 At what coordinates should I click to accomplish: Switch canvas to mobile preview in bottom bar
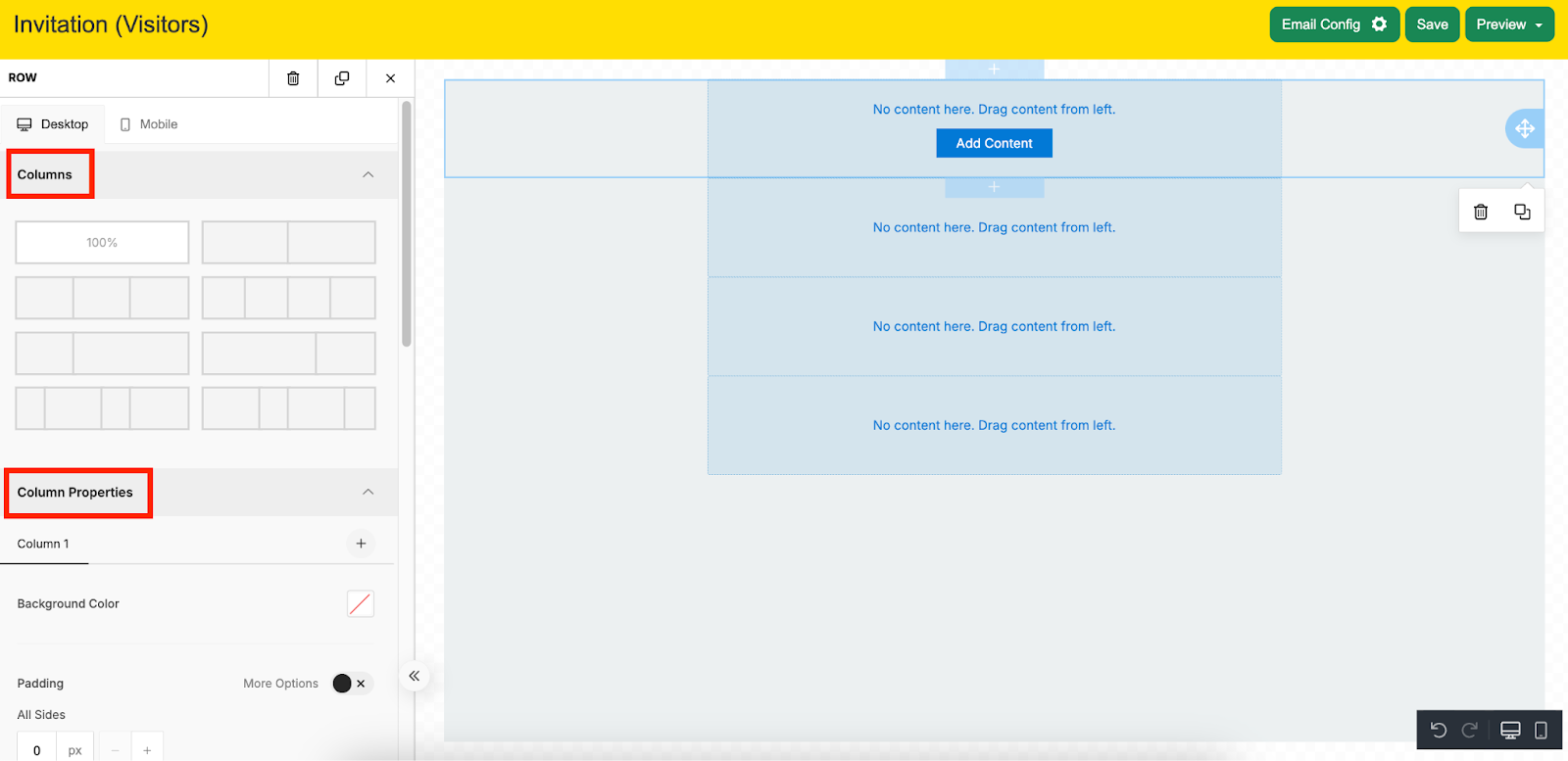pos(1541,730)
